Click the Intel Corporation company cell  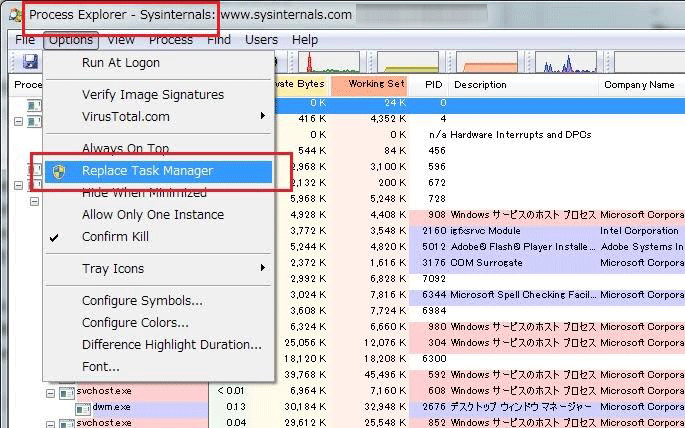click(639, 231)
